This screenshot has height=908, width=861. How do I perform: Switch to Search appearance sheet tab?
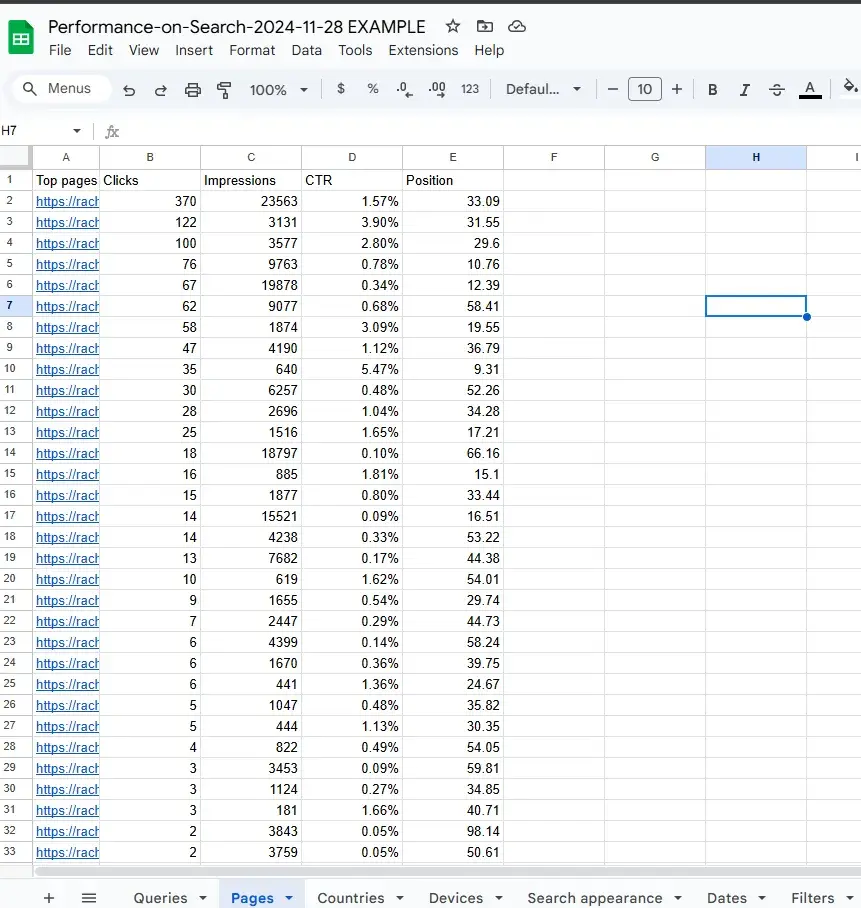595,898
